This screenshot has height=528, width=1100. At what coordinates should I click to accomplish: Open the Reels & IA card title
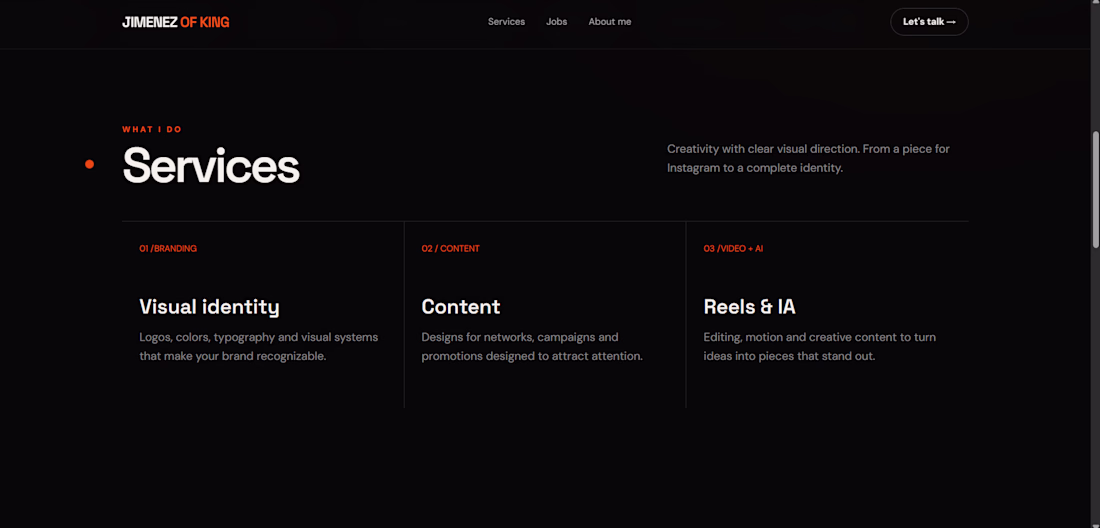pyautogui.click(x=749, y=306)
